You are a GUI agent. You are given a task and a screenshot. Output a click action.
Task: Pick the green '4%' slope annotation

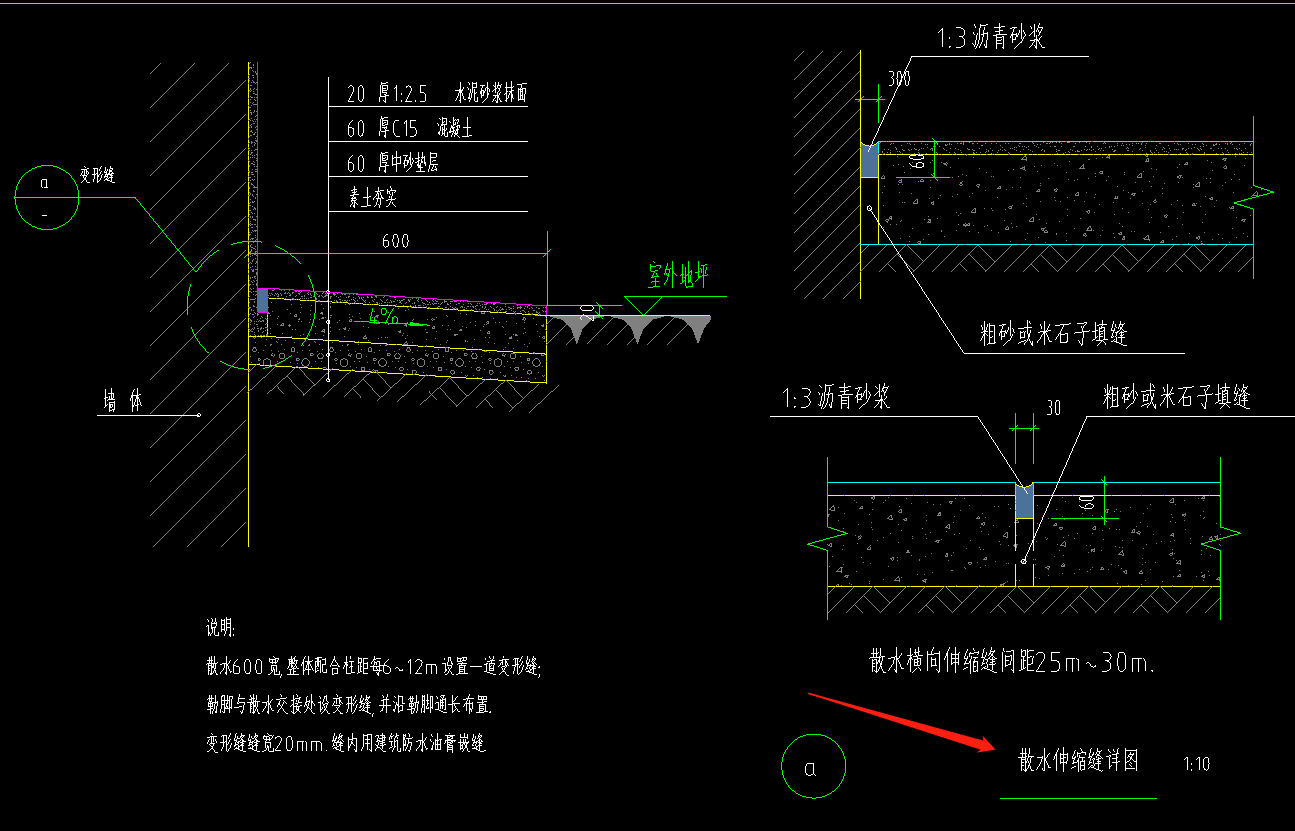tap(383, 316)
